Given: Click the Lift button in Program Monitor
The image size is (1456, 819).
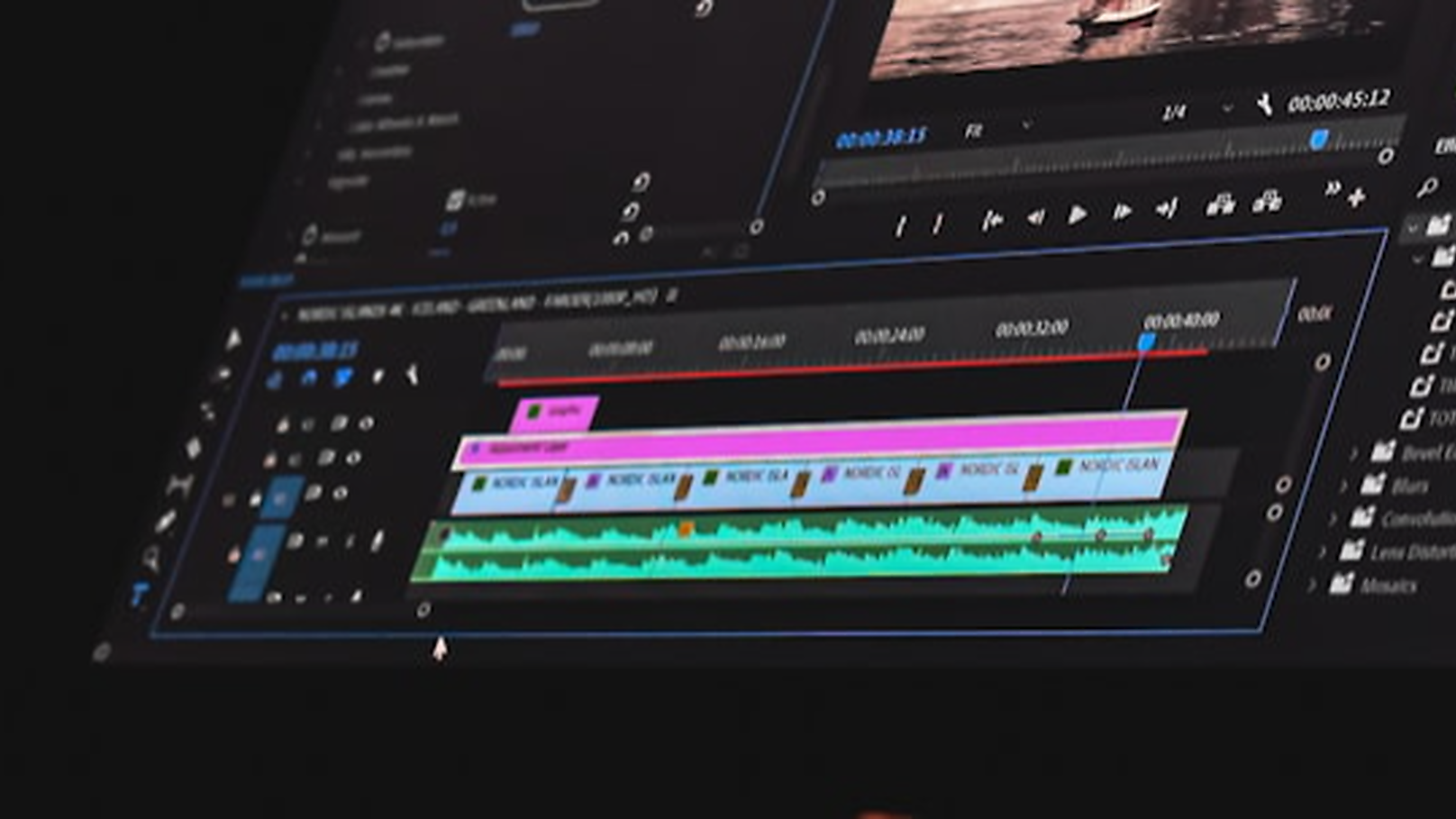Looking at the screenshot, I should 1220,205.
